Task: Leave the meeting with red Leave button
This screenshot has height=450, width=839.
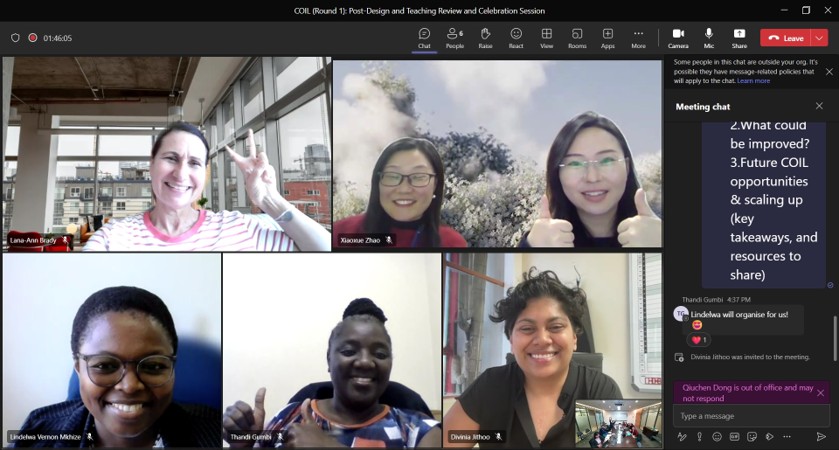Action: point(786,38)
